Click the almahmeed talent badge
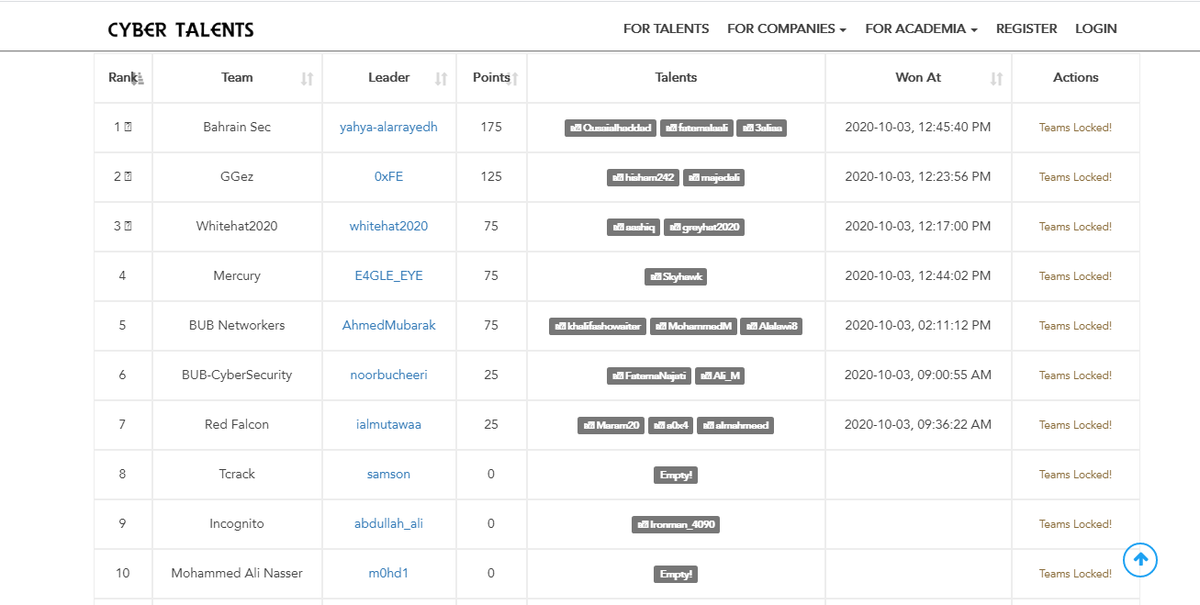The width and height of the screenshot is (1200, 605). 736,425
